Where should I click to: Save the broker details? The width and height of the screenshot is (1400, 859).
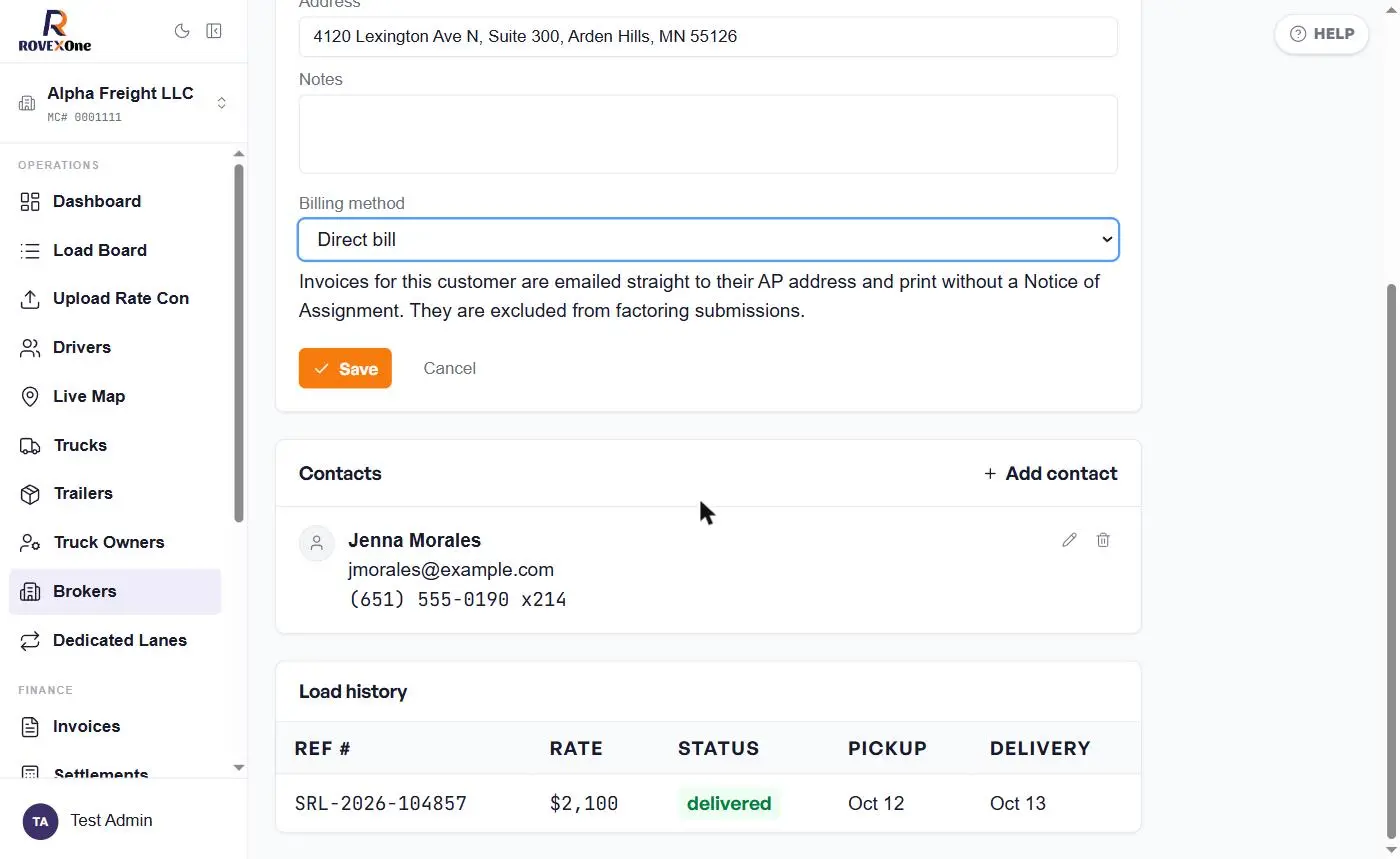click(345, 368)
